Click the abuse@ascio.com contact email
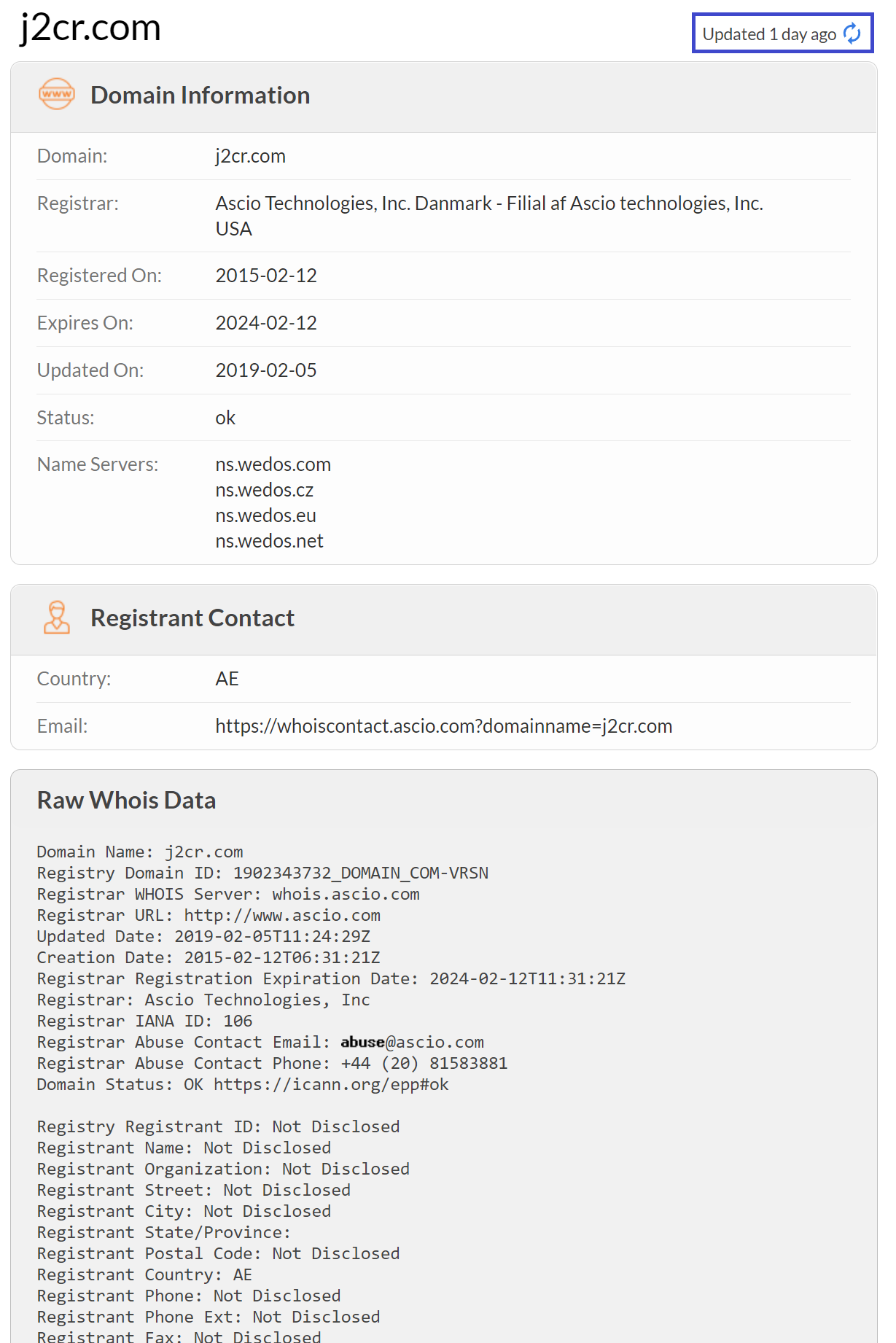Screen dimensions: 896x1343 [412, 1042]
